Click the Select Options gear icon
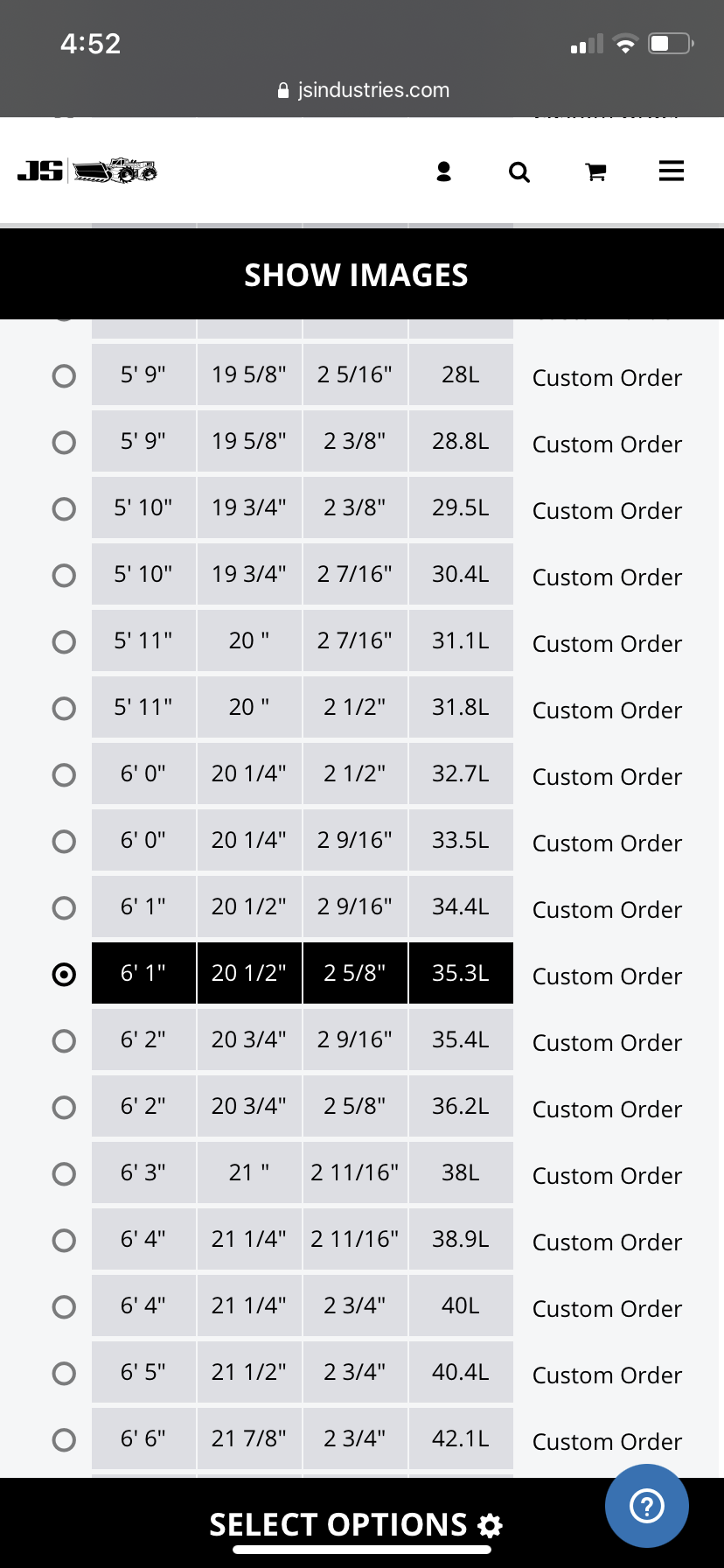Viewport: 724px width, 1568px height. (x=491, y=1526)
